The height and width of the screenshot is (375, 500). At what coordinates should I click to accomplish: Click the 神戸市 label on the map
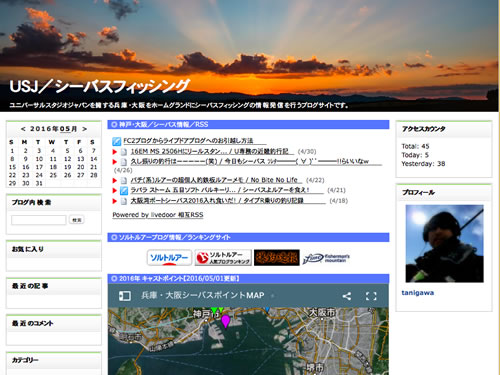206,314
